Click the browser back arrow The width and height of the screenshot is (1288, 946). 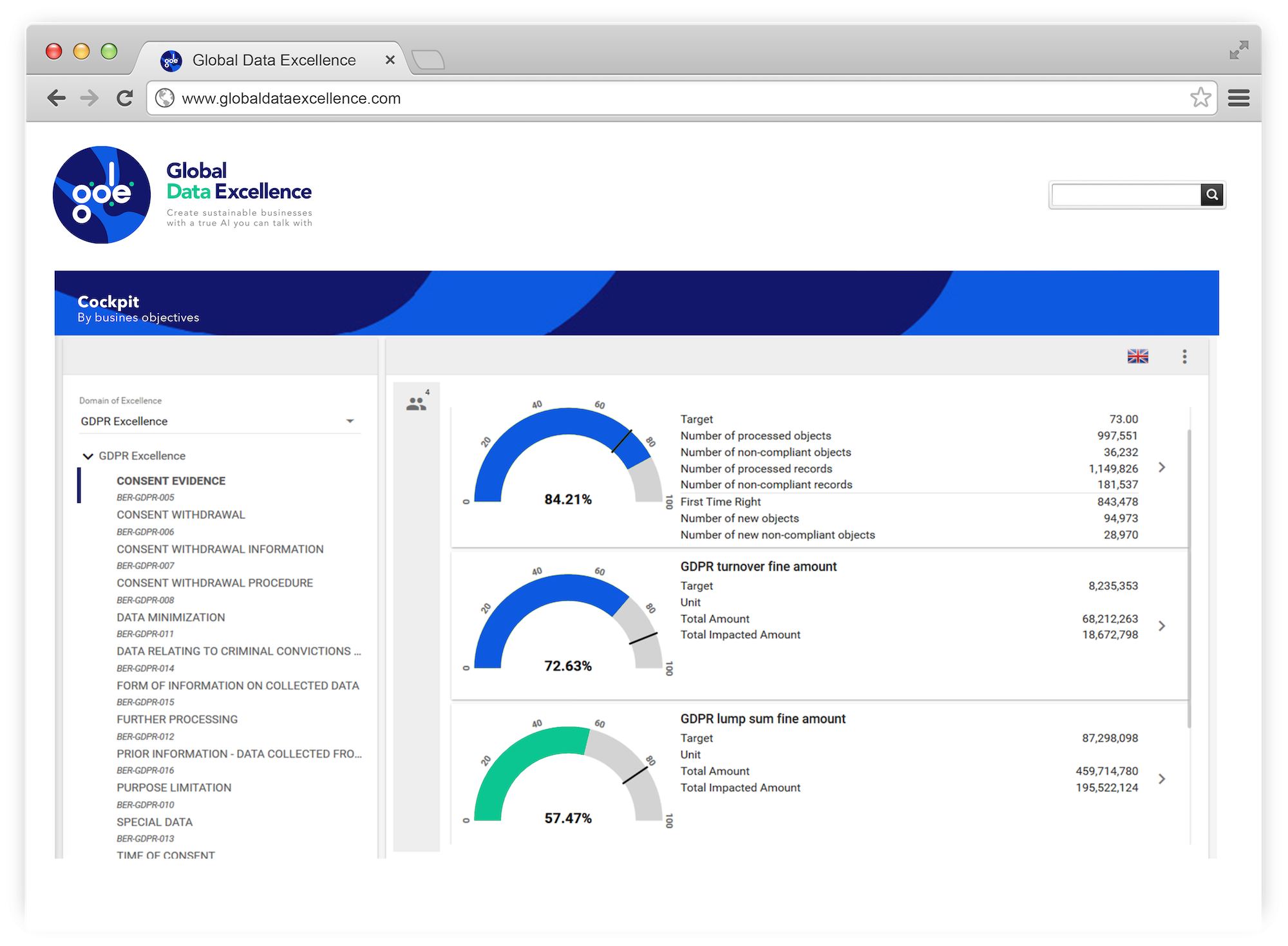click(57, 98)
